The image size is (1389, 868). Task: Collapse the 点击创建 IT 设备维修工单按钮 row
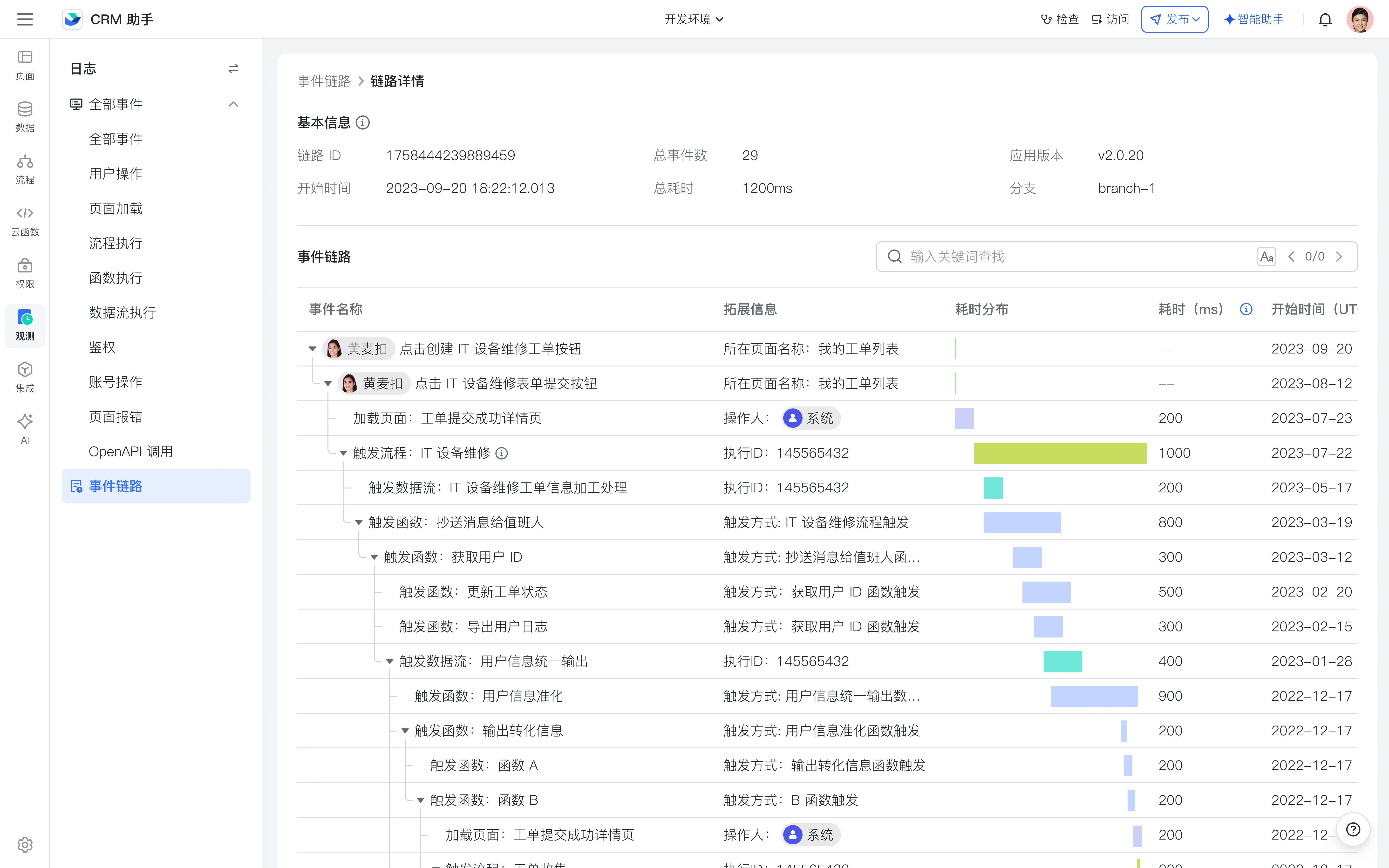312,349
